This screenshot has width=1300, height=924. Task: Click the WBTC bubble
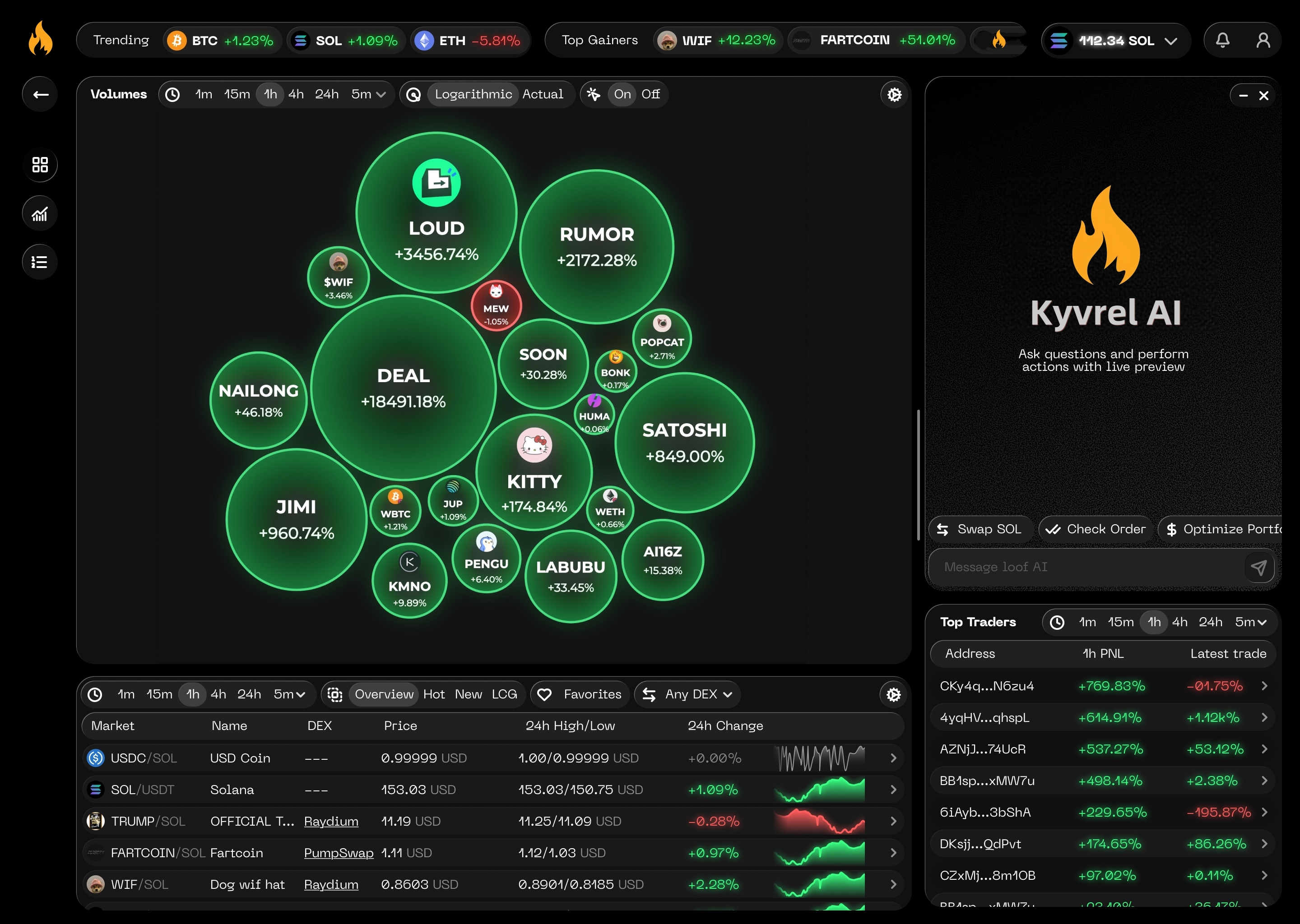click(395, 511)
